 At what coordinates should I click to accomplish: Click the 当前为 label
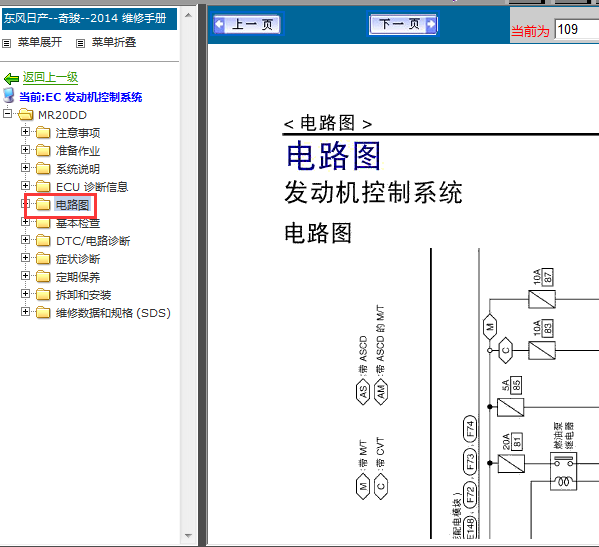(530, 31)
